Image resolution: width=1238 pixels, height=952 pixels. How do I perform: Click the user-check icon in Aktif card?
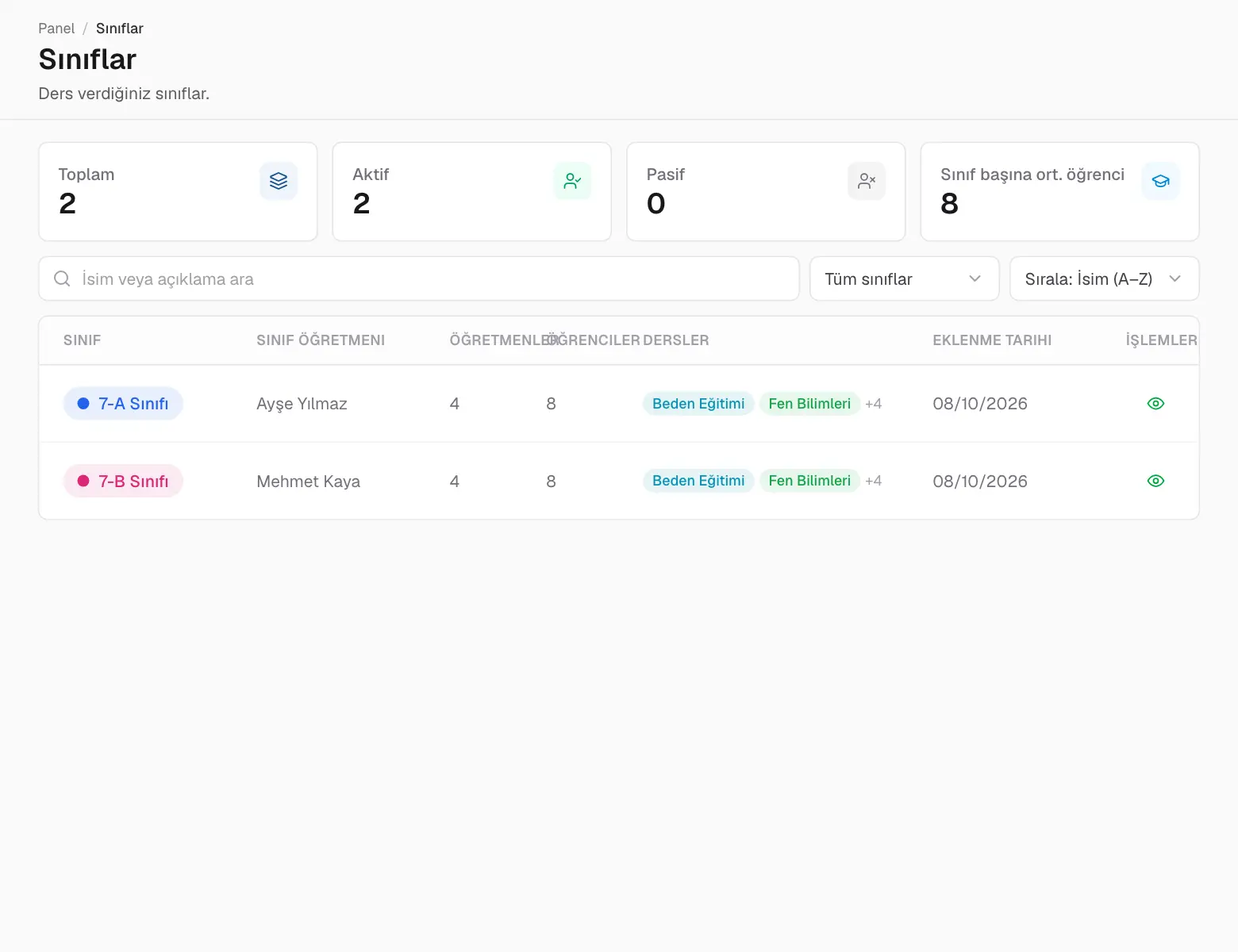pyautogui.click(x=572, y=181)
